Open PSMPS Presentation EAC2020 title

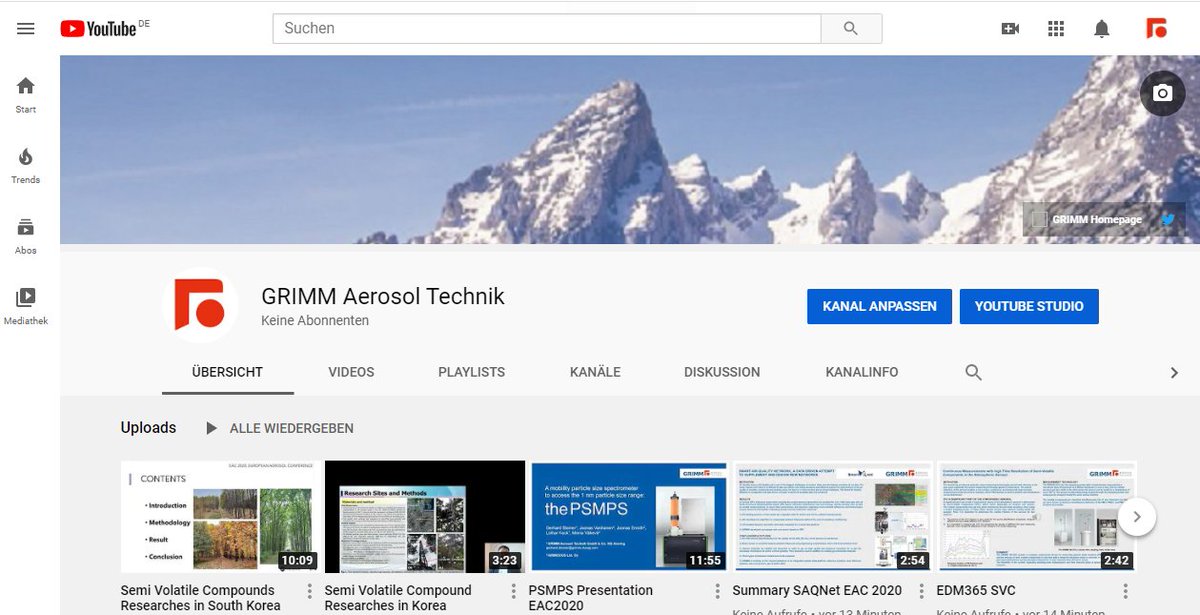coord(590,598)
